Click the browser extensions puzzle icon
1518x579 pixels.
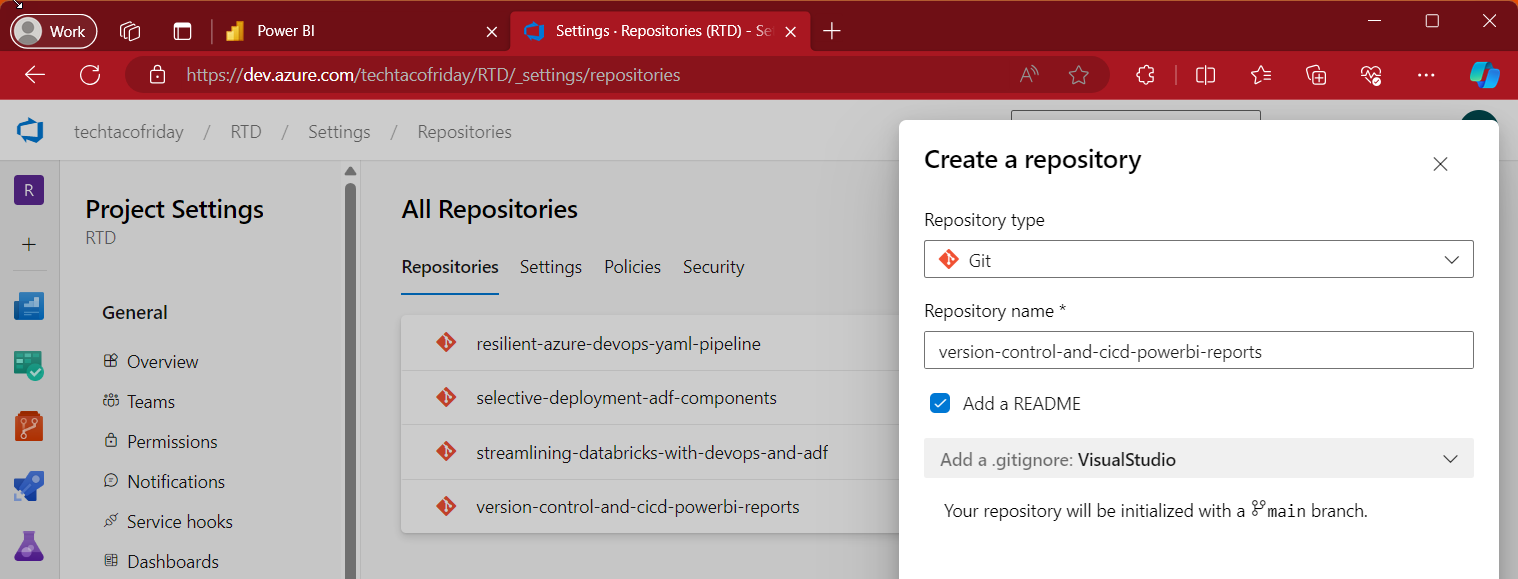pos(1145,74)
